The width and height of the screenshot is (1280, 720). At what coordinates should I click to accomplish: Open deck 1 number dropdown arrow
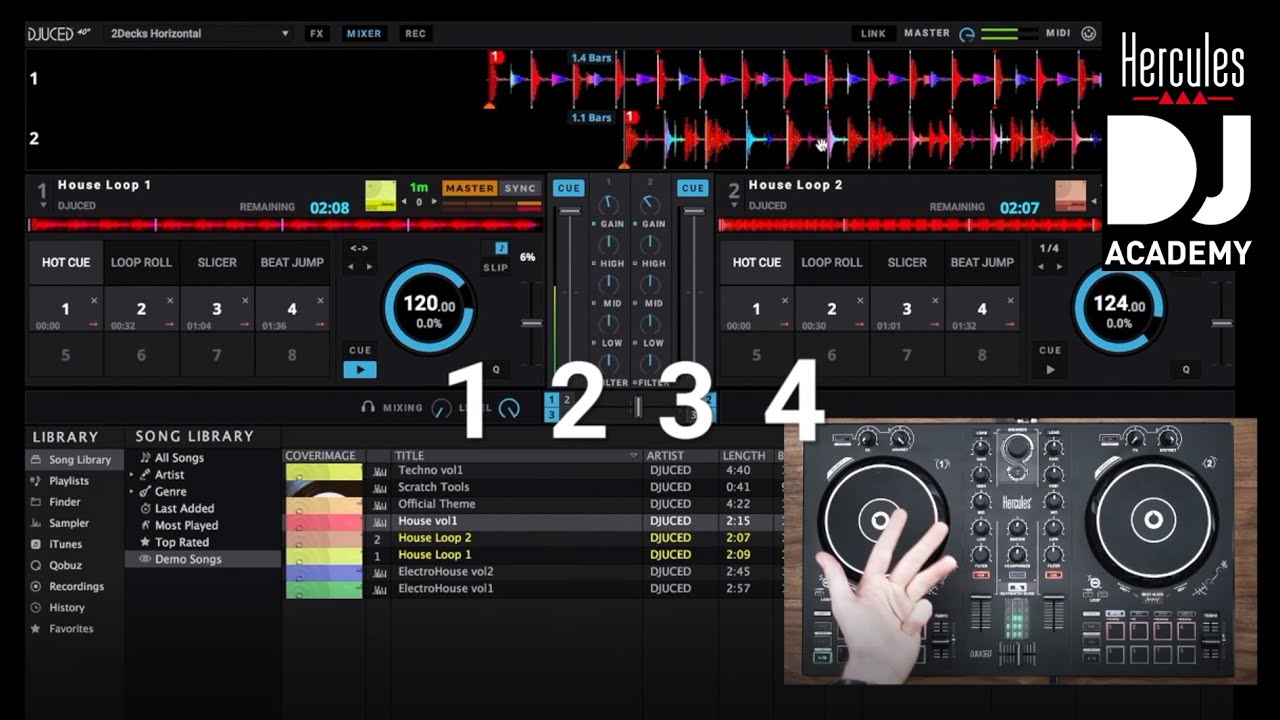[43, 205]
